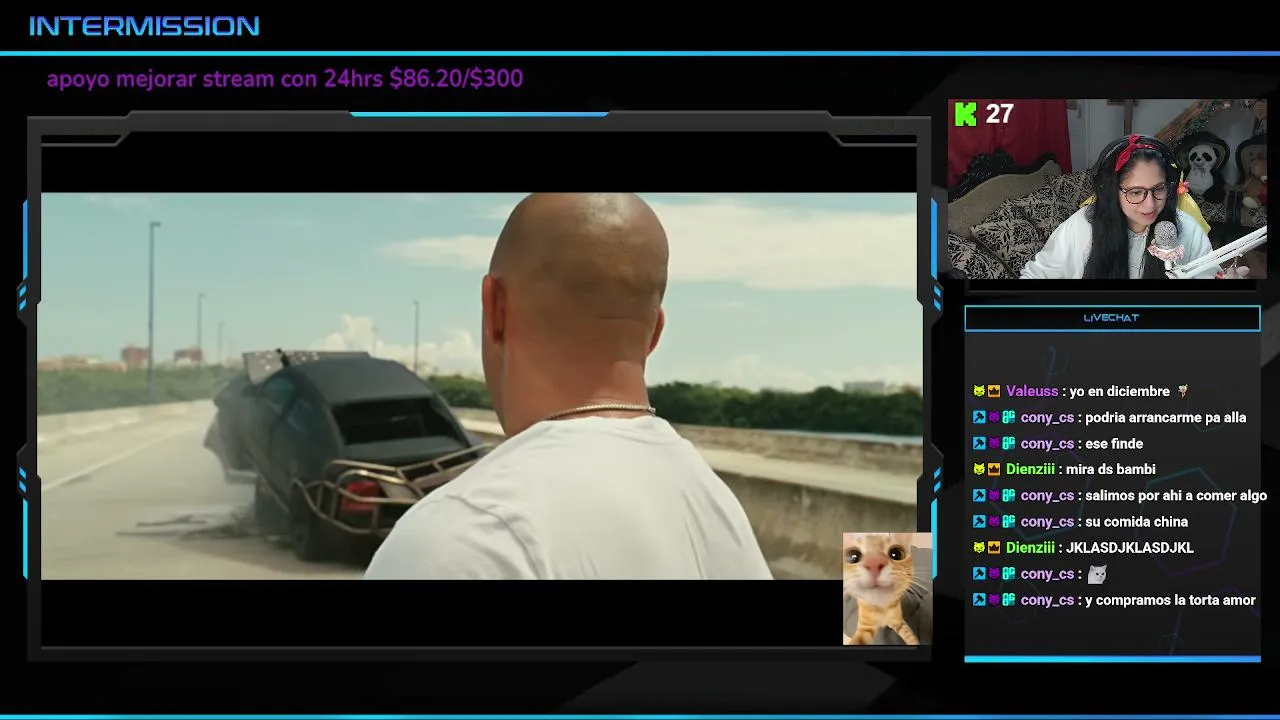
Task: Click the viewer count '27'
Action: pyautogui.click(x=999, y=114)
